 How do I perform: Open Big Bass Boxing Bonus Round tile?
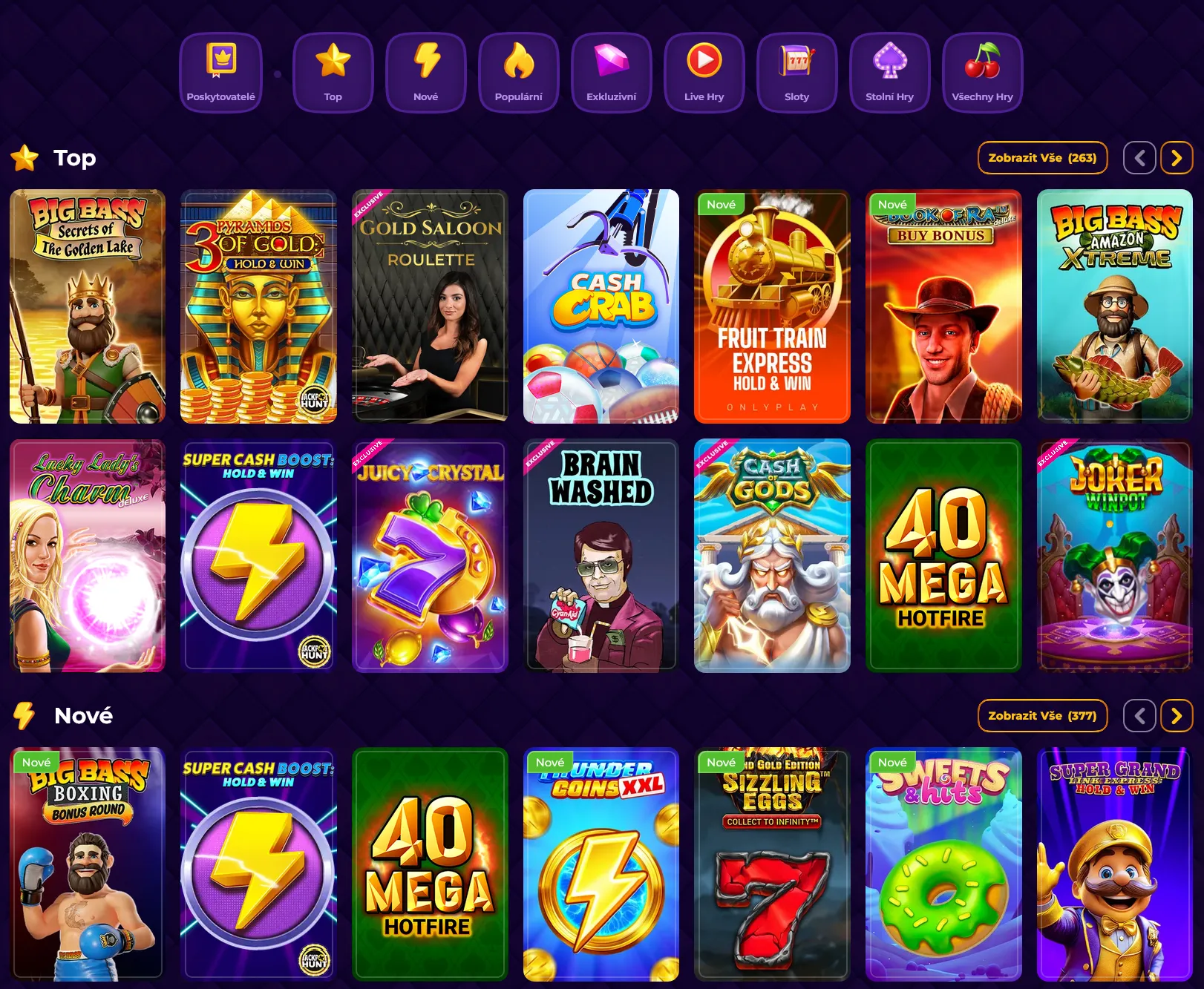[x=88, y=864]
